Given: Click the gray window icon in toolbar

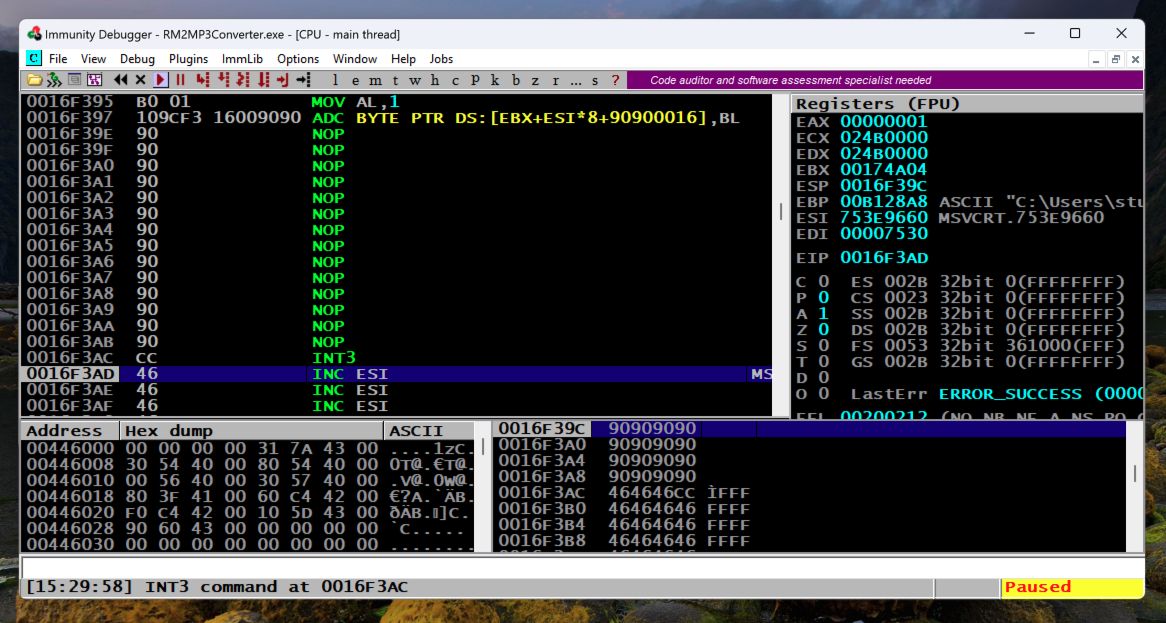Looking at the screenshot, I should (74, 80).
